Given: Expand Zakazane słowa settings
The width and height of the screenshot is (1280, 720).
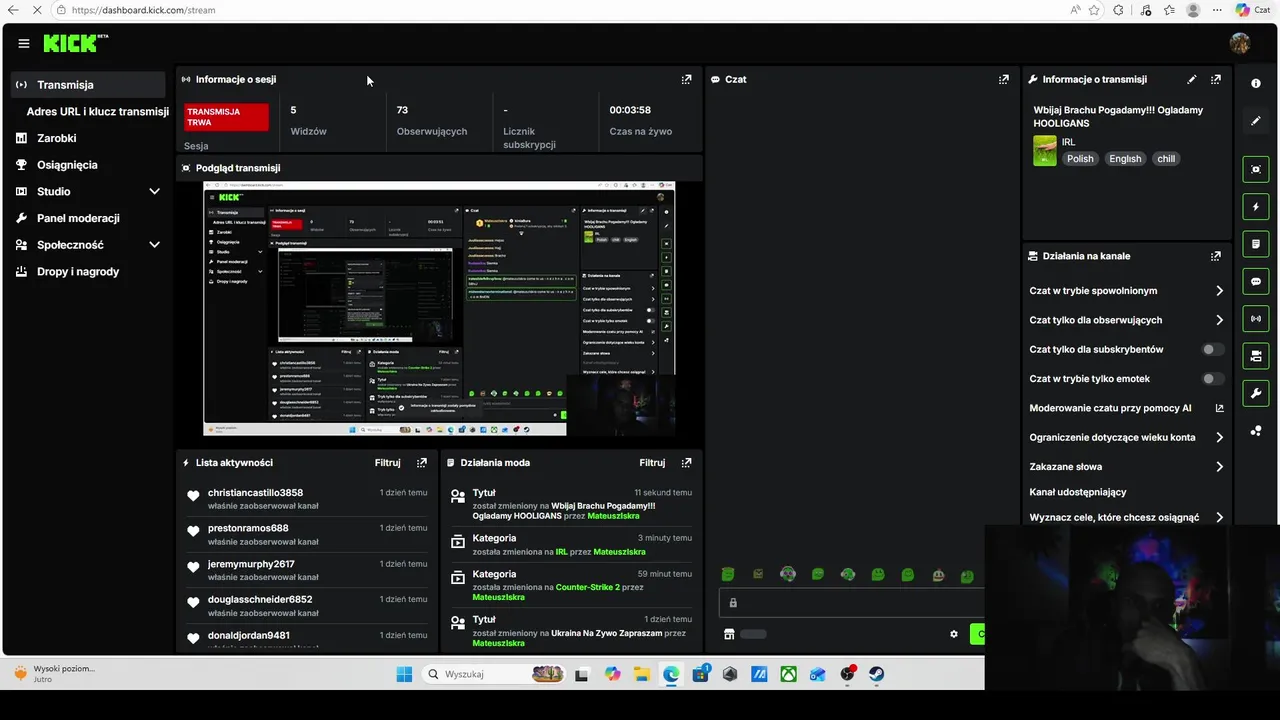Looking at the screenshot, I should click(1219, 467).
